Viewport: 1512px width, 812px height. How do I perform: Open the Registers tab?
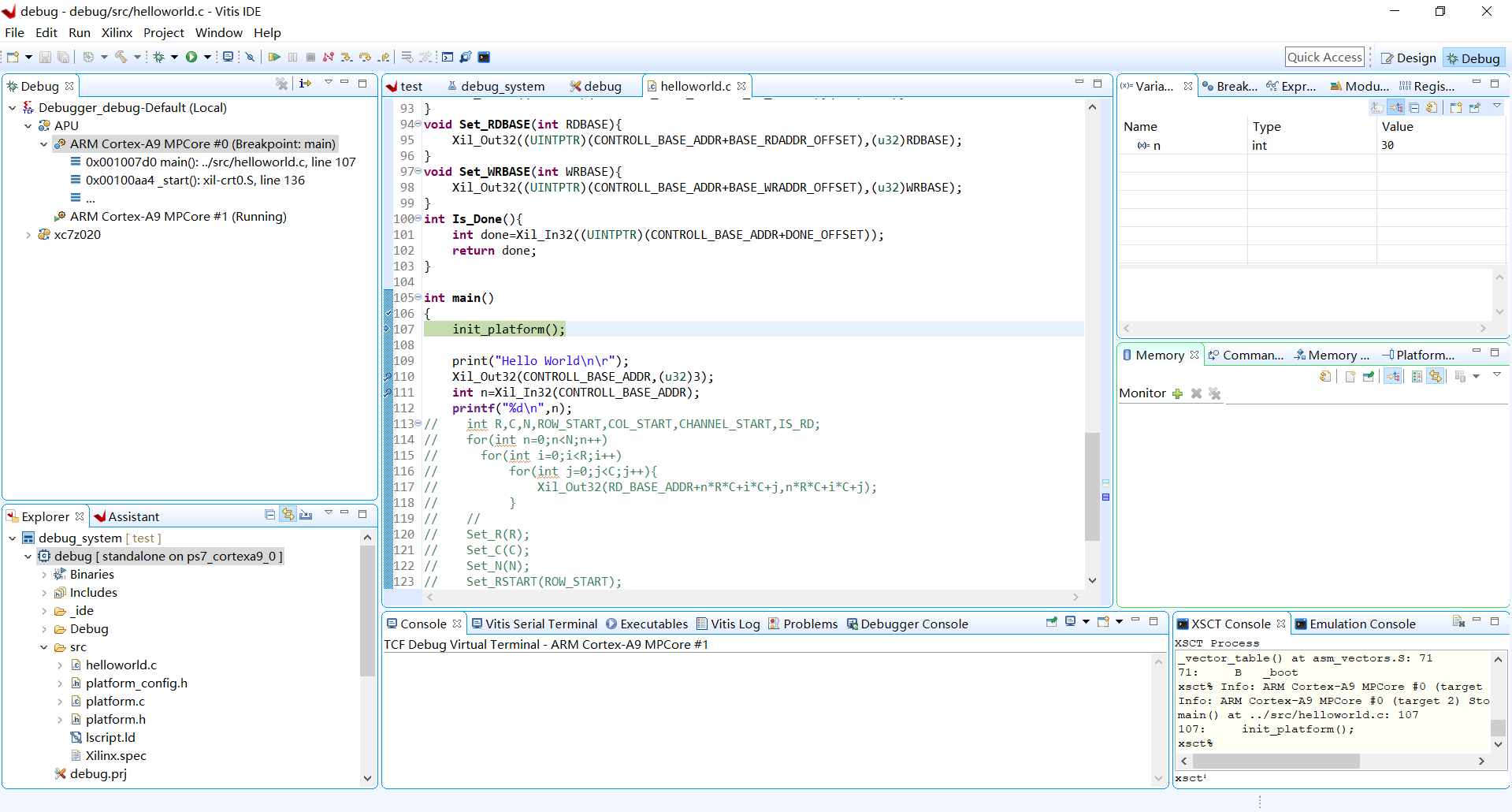pyautogui.click(x=1428, y=86)
